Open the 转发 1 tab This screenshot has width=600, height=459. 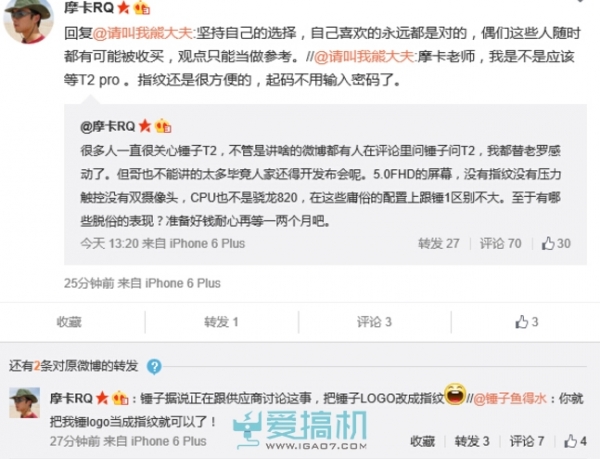pos(221,322)
